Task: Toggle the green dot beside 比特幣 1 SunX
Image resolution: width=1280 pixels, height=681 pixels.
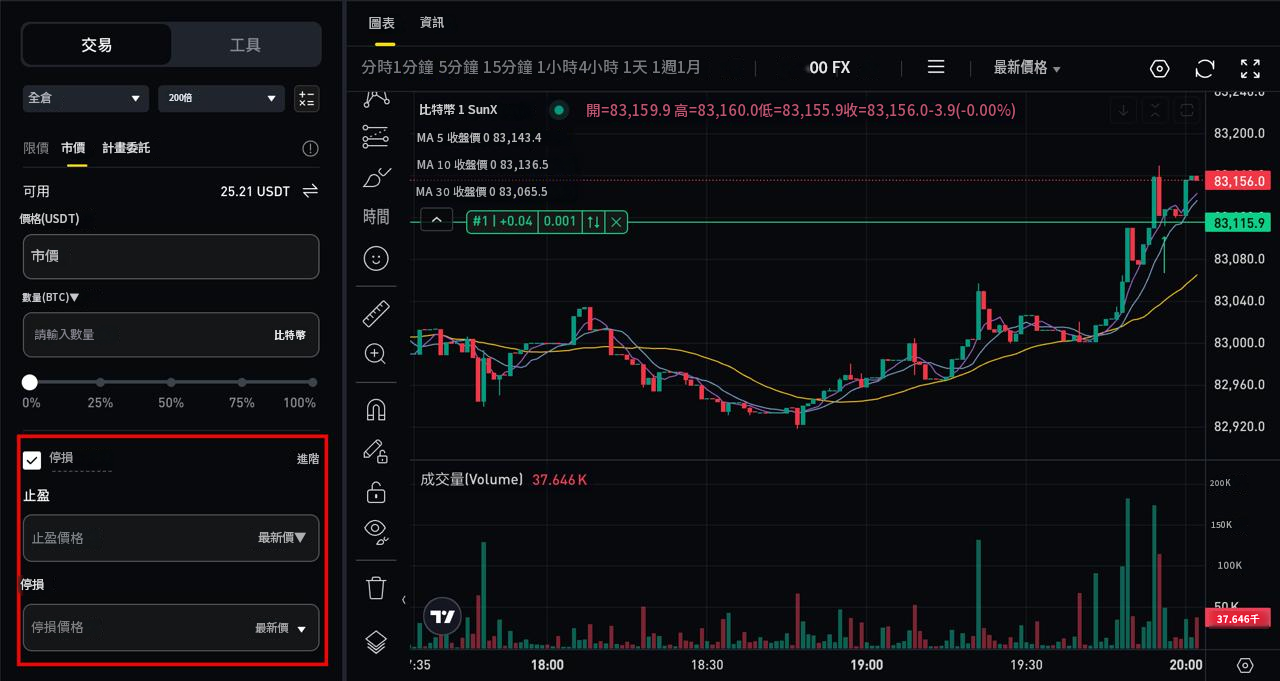Action: 559,110
